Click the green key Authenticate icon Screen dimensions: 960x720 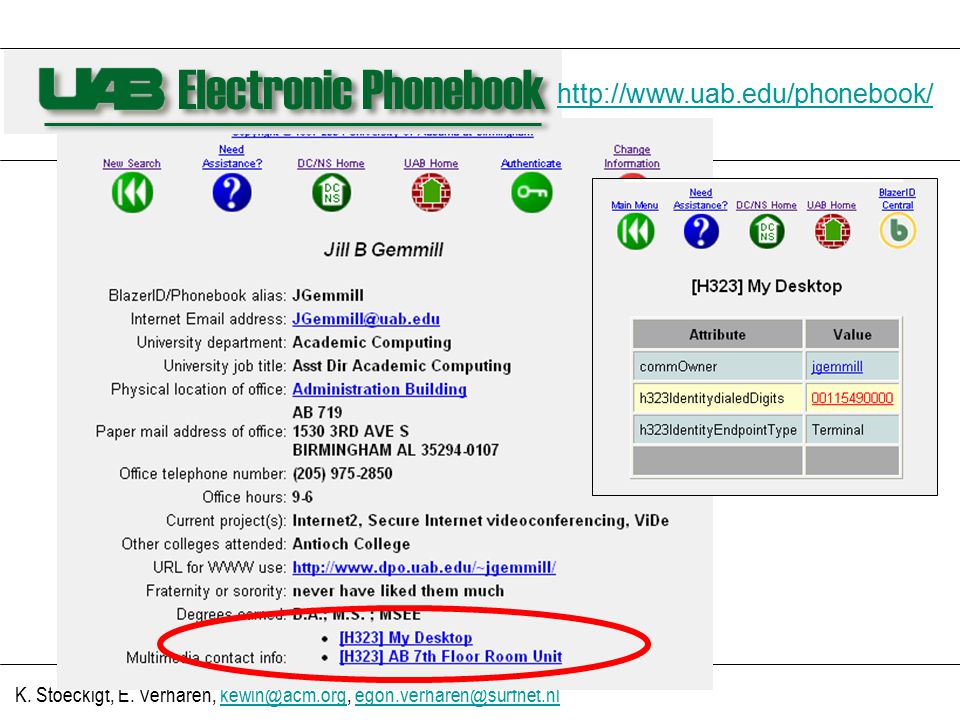531,192
